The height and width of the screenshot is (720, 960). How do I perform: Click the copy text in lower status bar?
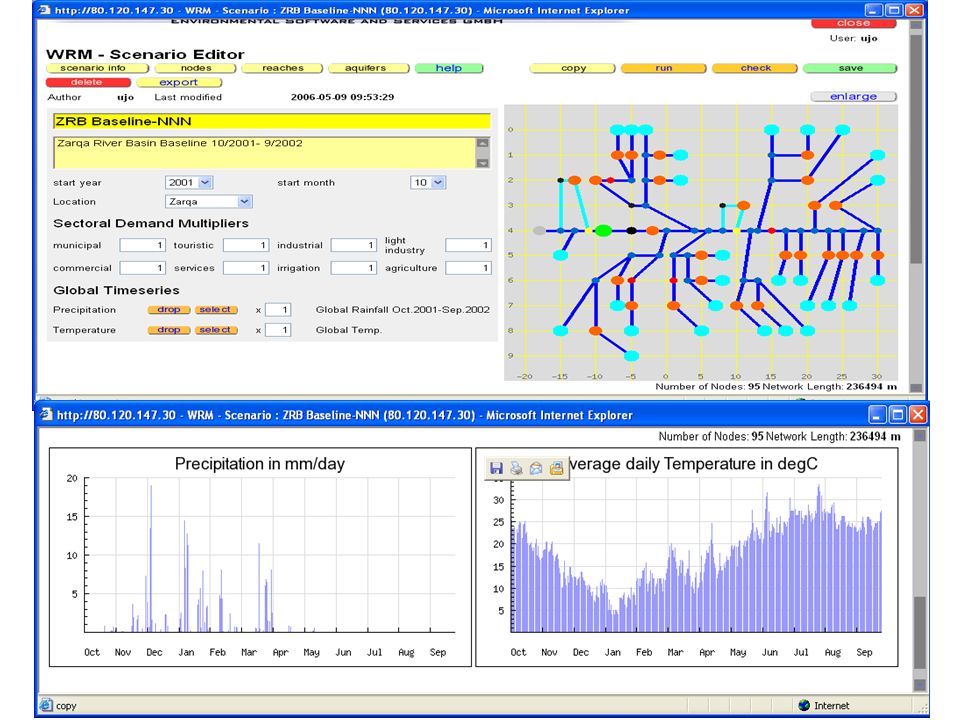pyautogui.click(x=66, y=706)
